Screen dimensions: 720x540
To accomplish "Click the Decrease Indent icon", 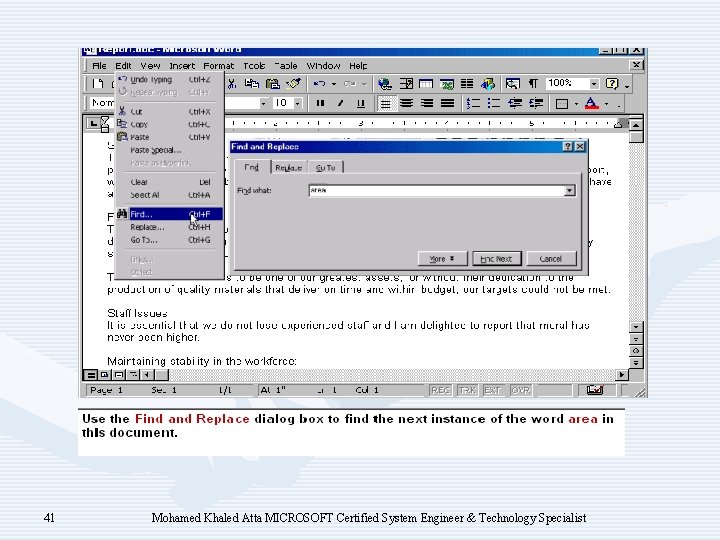I will point(515,103).
